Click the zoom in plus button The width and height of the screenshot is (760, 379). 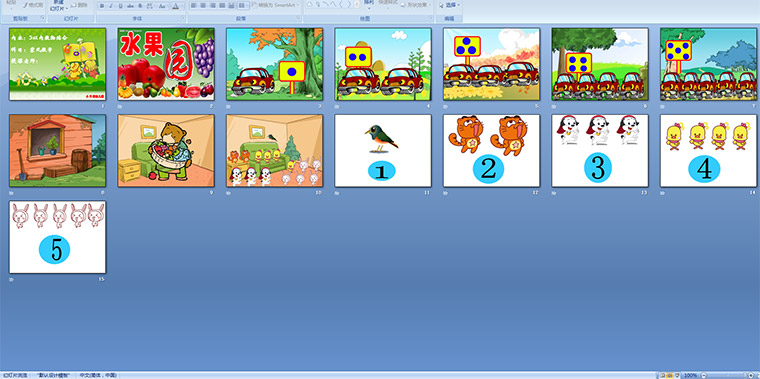pyautogui.click(x=751, y=376)
